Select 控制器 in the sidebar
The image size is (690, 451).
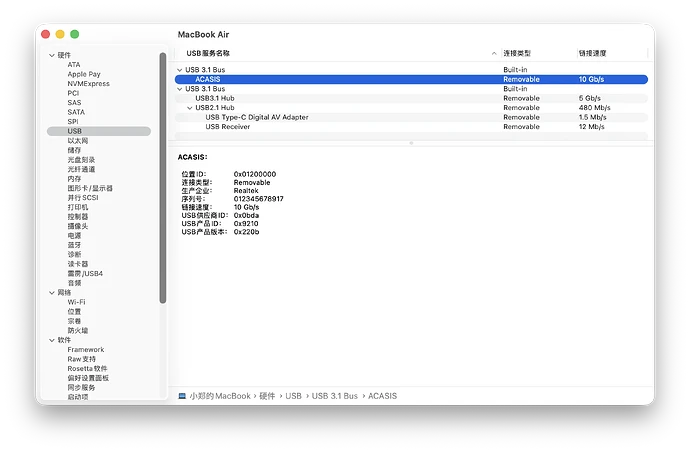(x=78, y=216)
